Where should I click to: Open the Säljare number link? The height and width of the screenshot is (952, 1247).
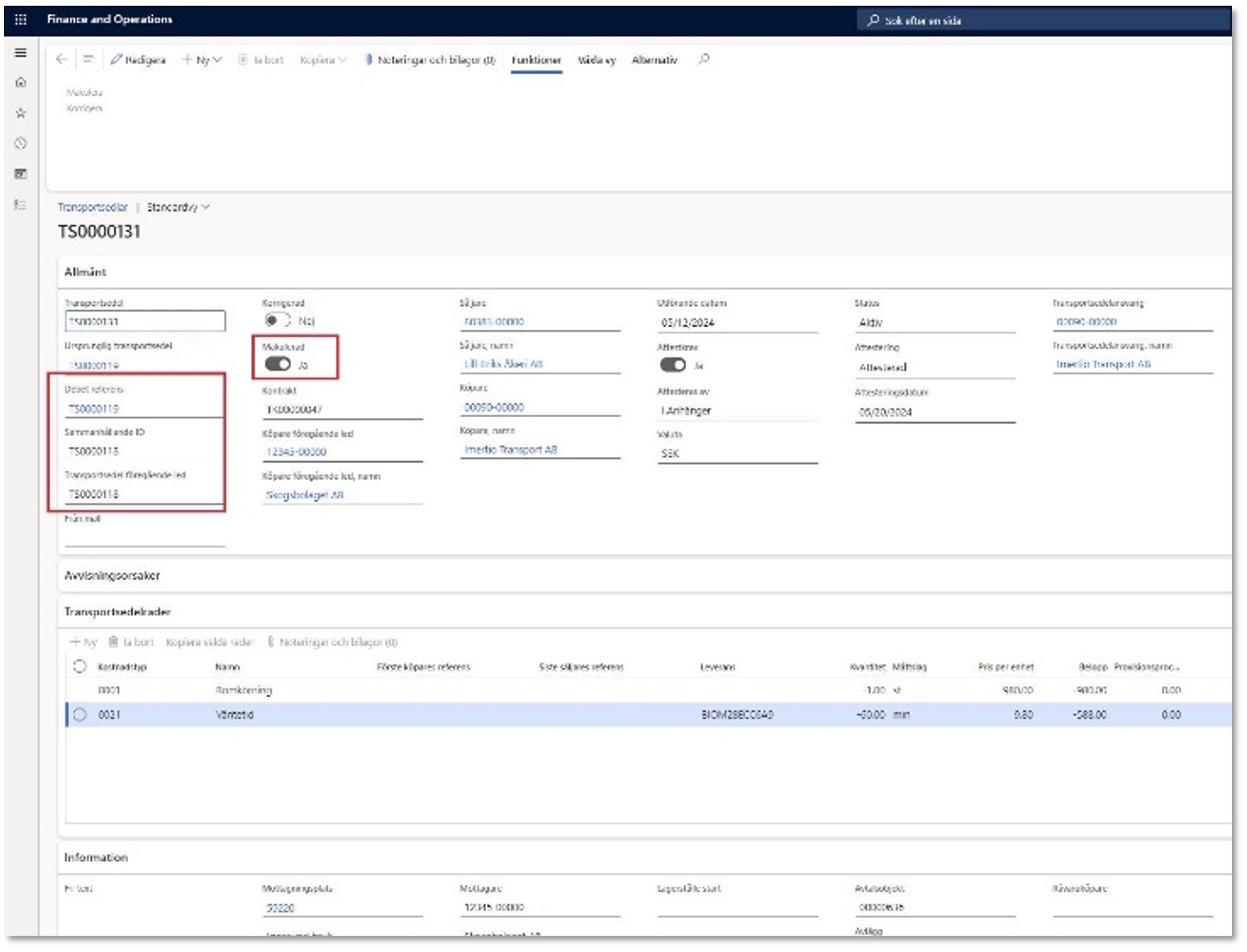[494, 322]
